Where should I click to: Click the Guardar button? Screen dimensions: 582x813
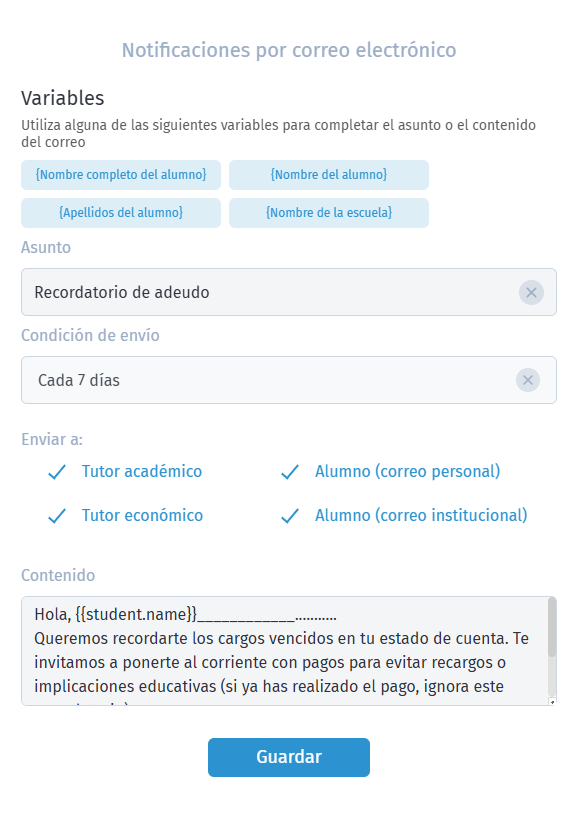point(289,757)
